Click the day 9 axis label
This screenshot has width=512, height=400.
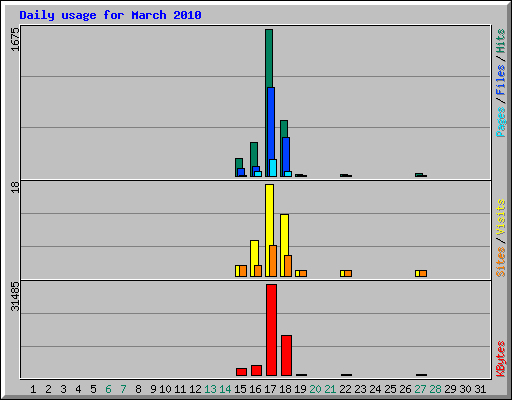point(153,389)
